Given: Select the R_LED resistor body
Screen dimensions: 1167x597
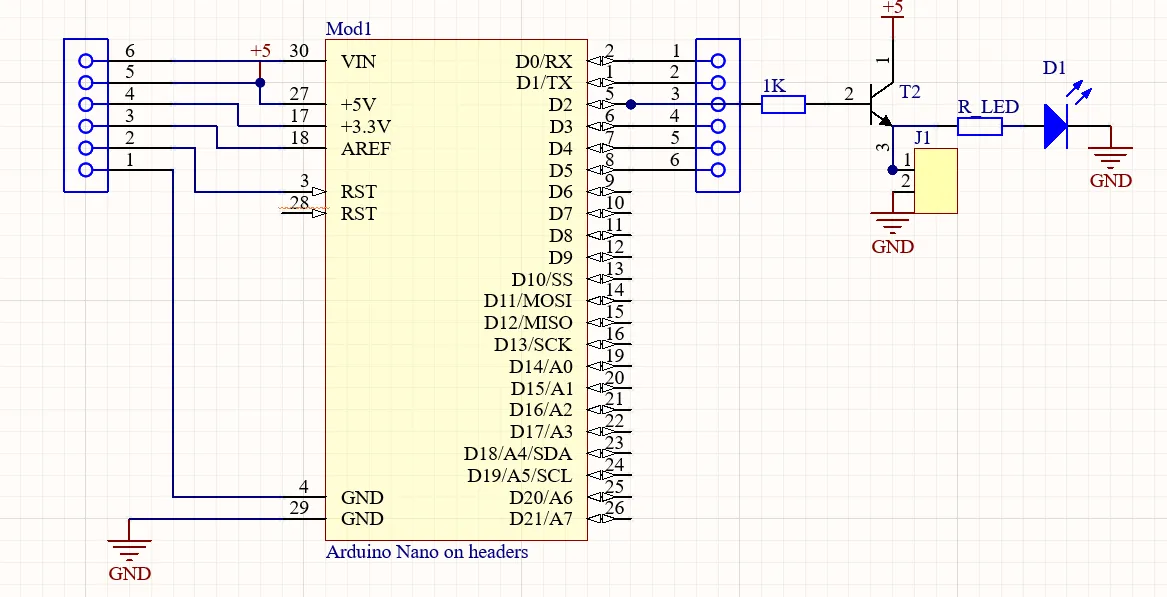Looking at the screenshot, I should point(979,126).
